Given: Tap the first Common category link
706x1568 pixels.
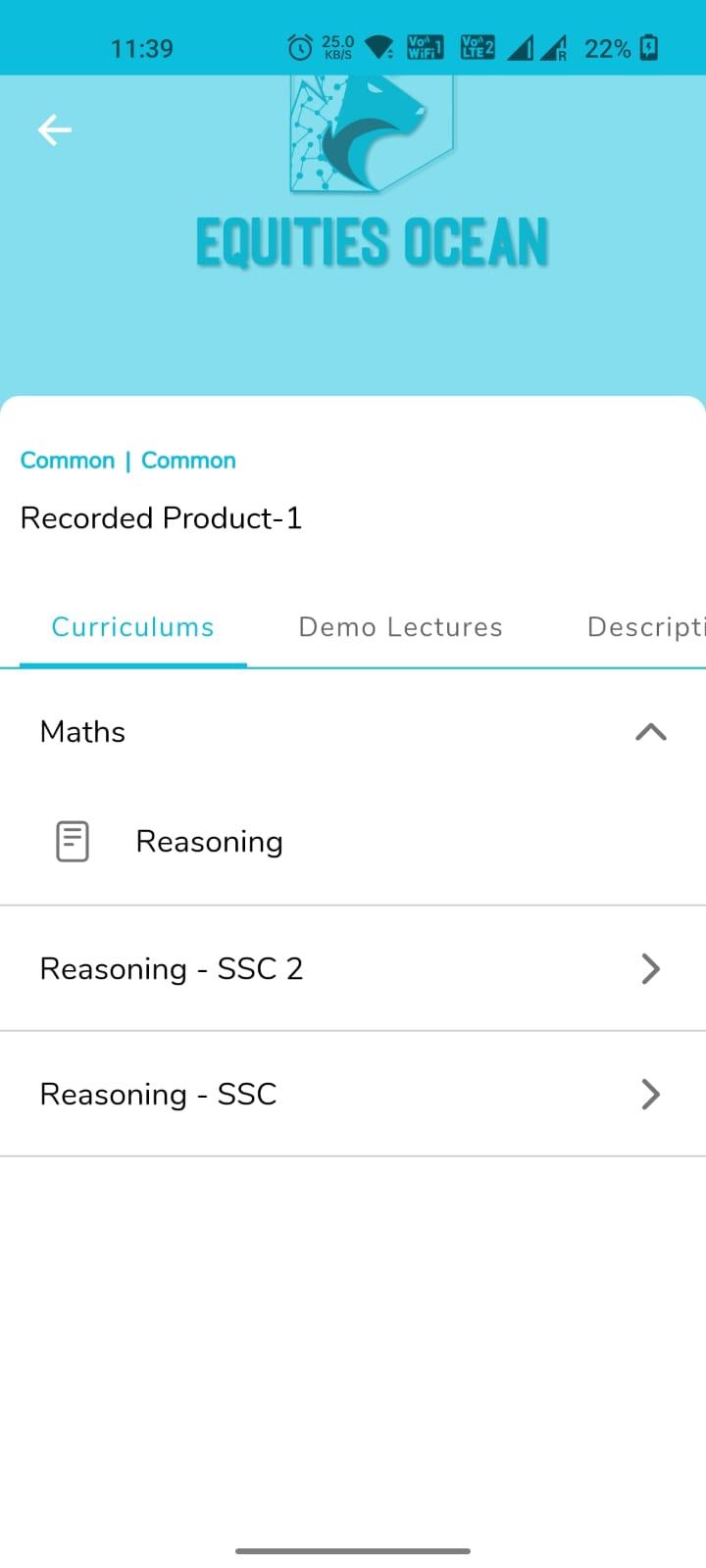Looking at the screenshot, I should coord(68,460).
